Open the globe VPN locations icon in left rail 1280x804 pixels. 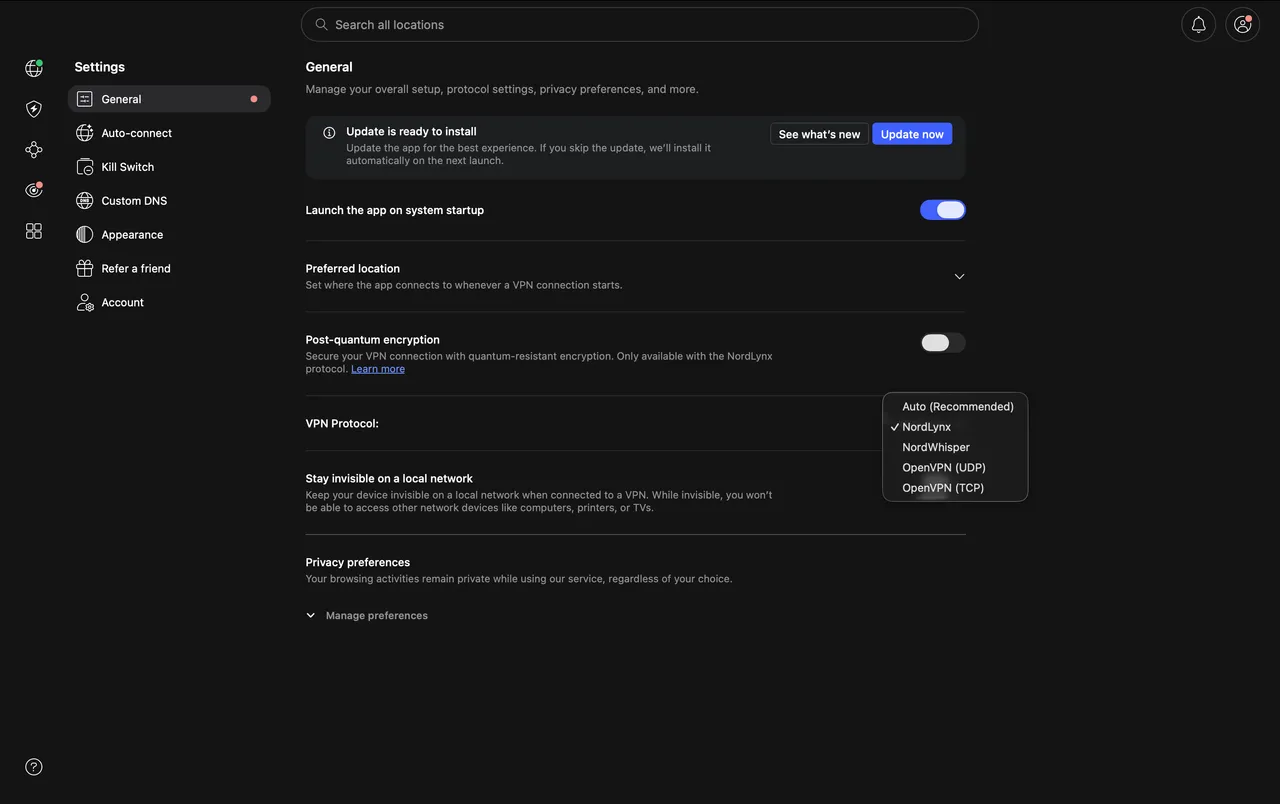coord(34,68)
